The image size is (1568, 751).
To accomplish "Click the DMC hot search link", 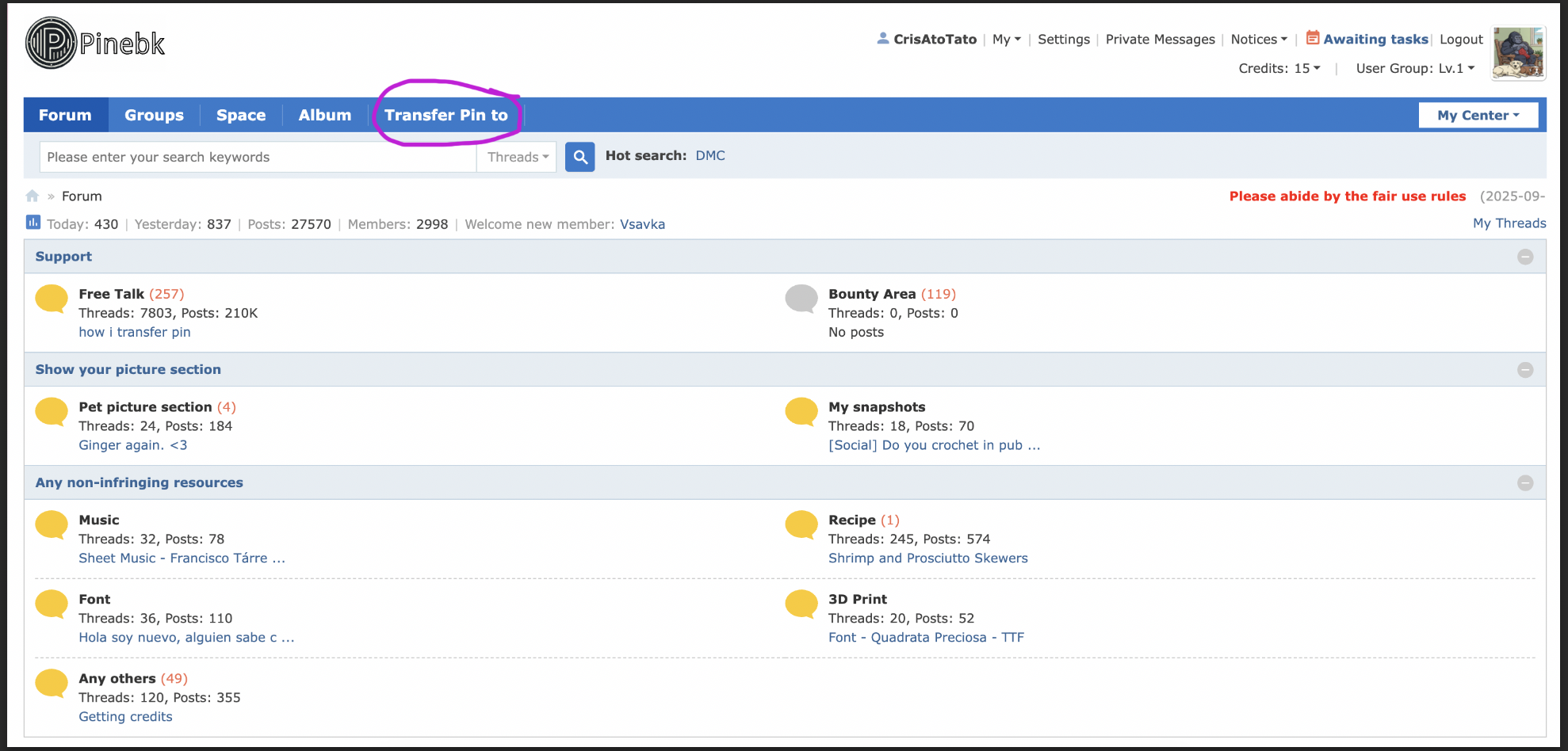I will 710,155.
